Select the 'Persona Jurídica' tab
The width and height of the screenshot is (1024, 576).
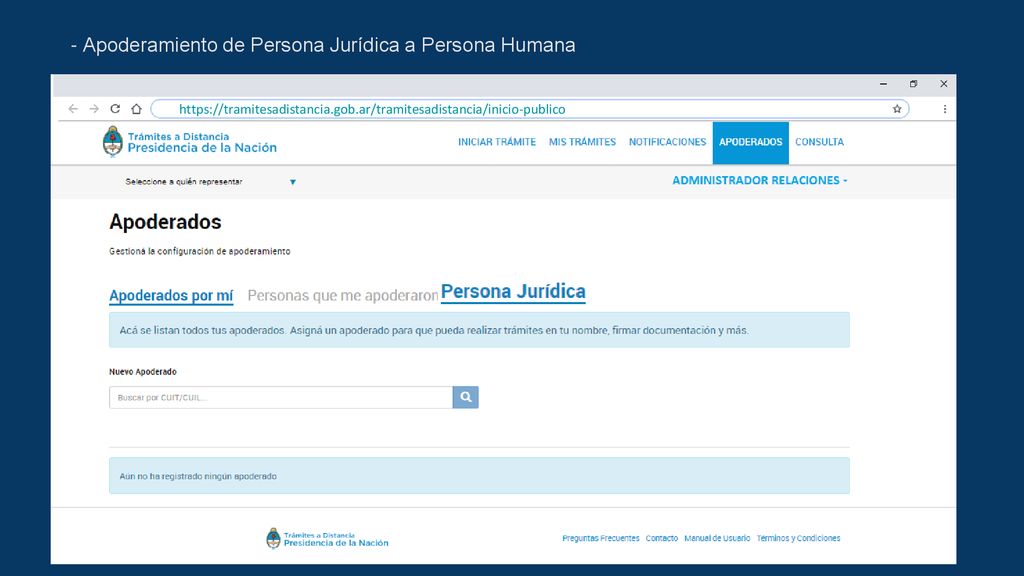(x=513, y=291)
